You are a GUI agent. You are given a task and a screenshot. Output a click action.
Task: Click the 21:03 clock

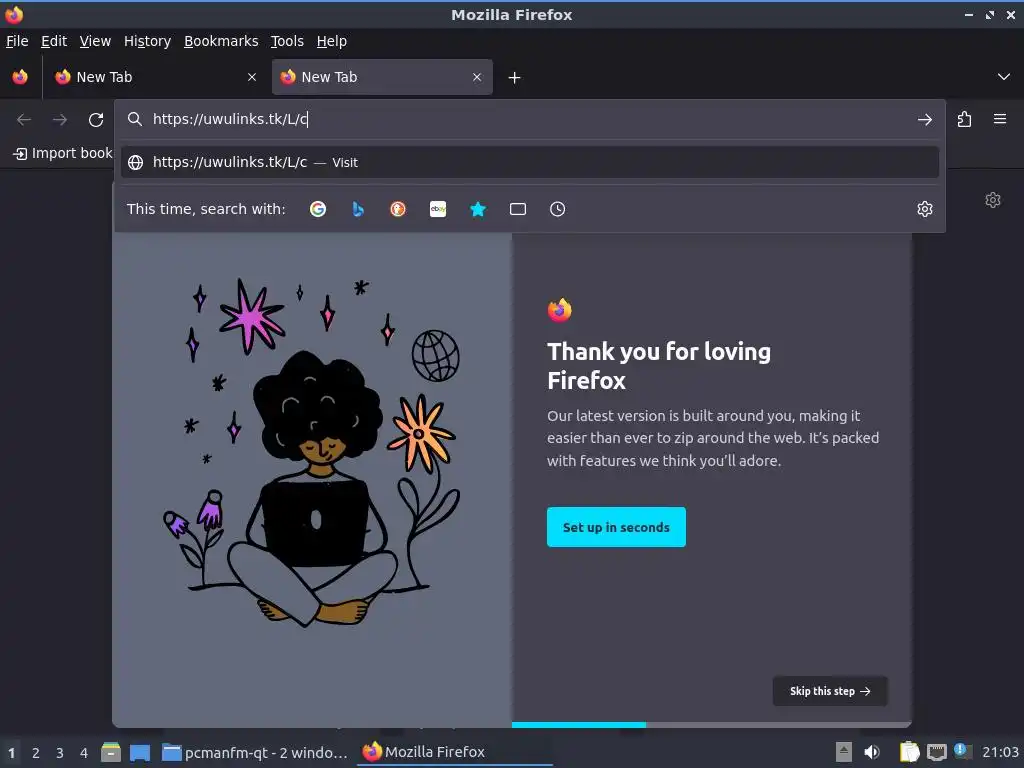pyautogui.click(x=1000, y=752)
